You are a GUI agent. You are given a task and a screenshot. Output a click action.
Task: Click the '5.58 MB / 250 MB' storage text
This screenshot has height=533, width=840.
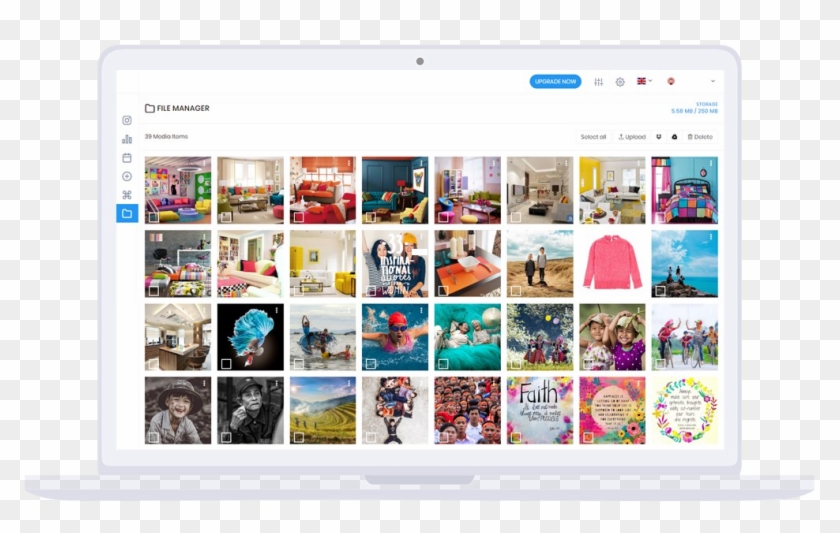pos(694,111)
